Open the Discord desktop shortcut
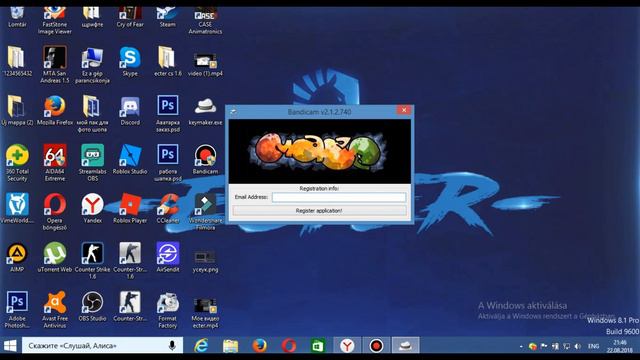 coord(130,110)
